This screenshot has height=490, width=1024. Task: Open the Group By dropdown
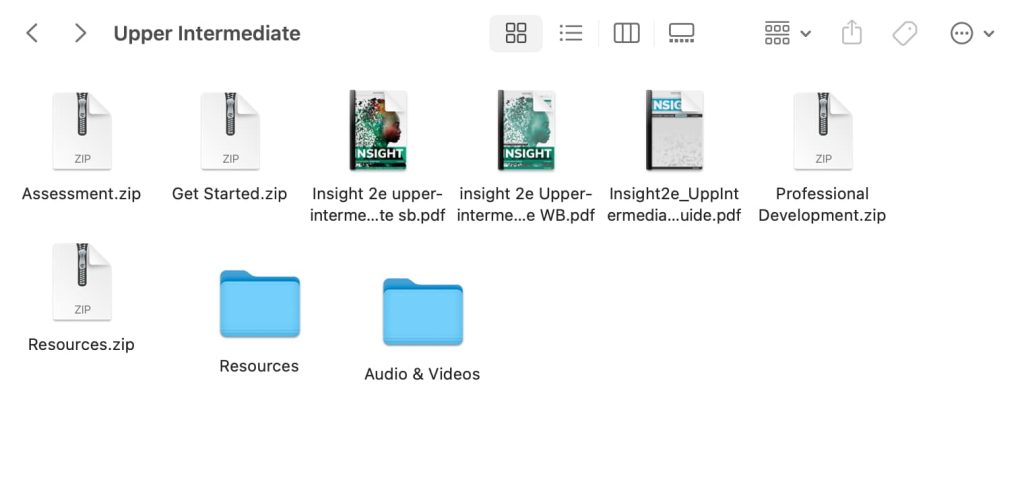point(787,33)
